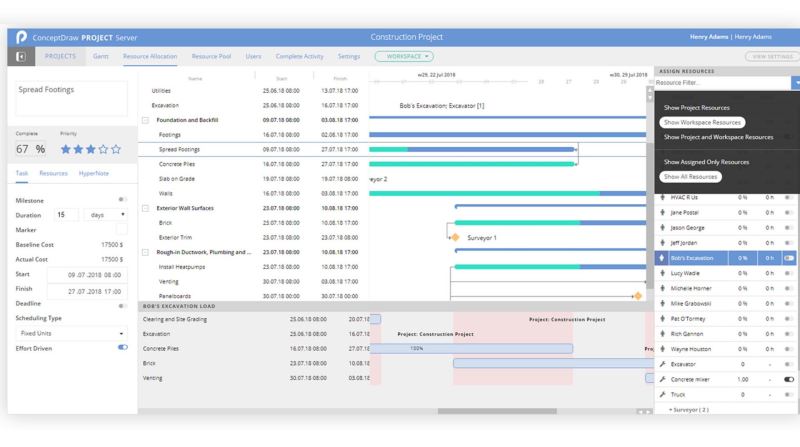Click the Resource Filter input field
Image resolution: width=800 pixels, height=447 pixels.
pyautogui.click(x=722, y=83)
